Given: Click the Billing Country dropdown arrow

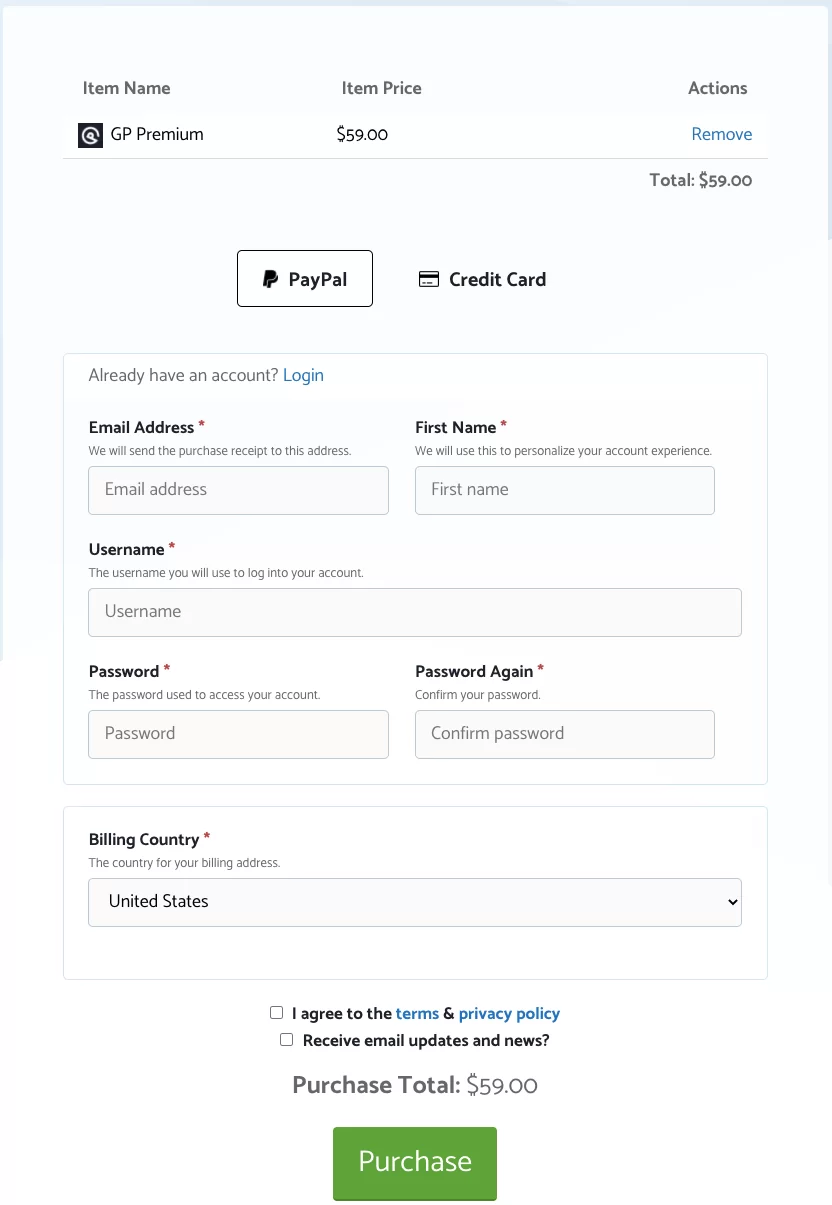Looking at the screenshot, I should click(x=732, y=902).
